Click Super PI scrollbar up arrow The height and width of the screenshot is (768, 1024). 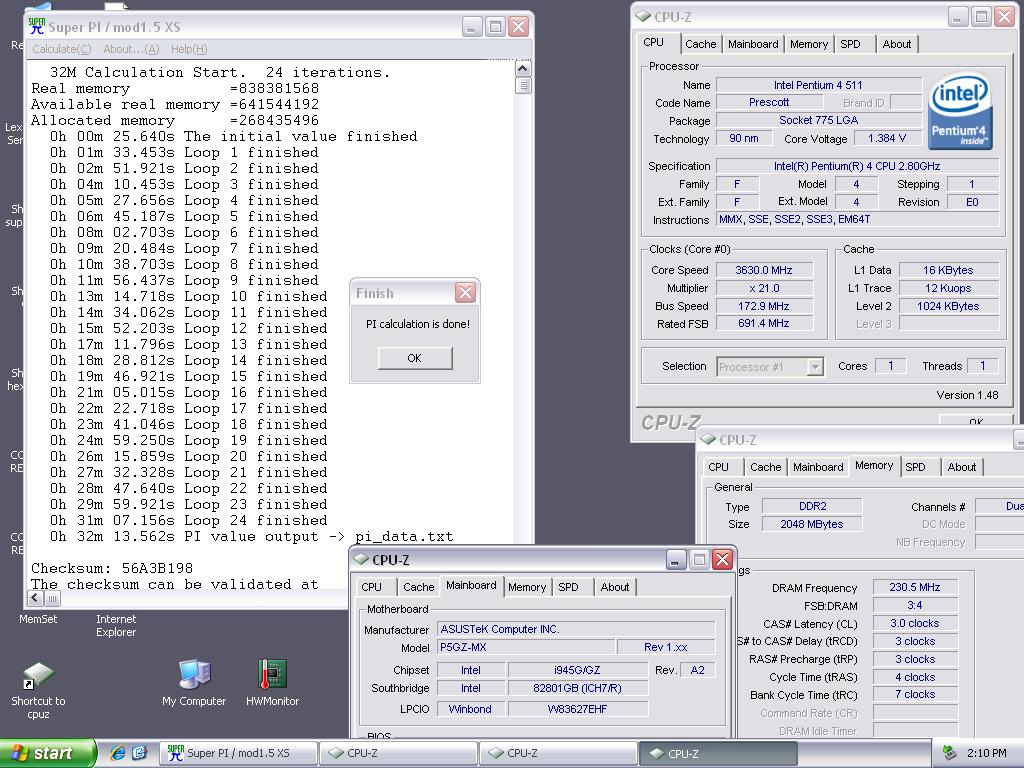pos(523,69)
